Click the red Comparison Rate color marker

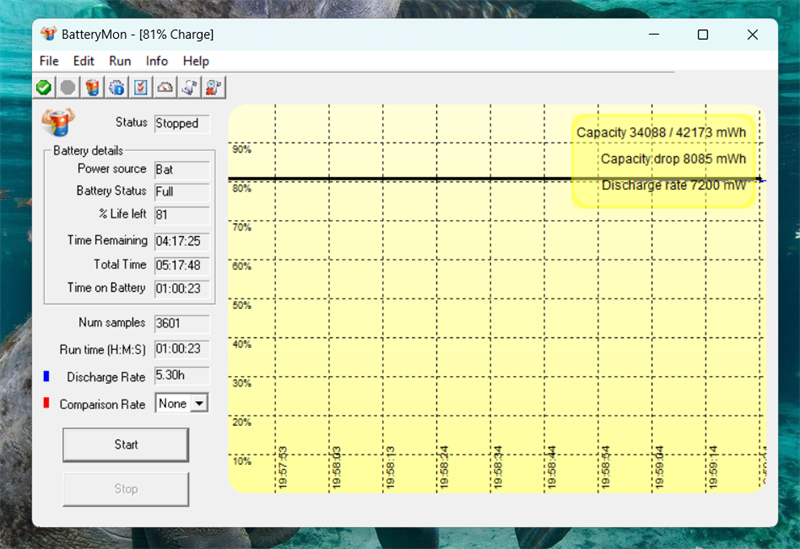tap(46, 403)
